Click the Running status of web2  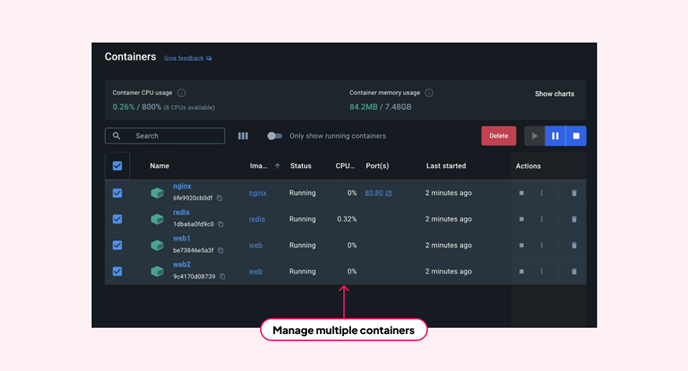(302, 271)
